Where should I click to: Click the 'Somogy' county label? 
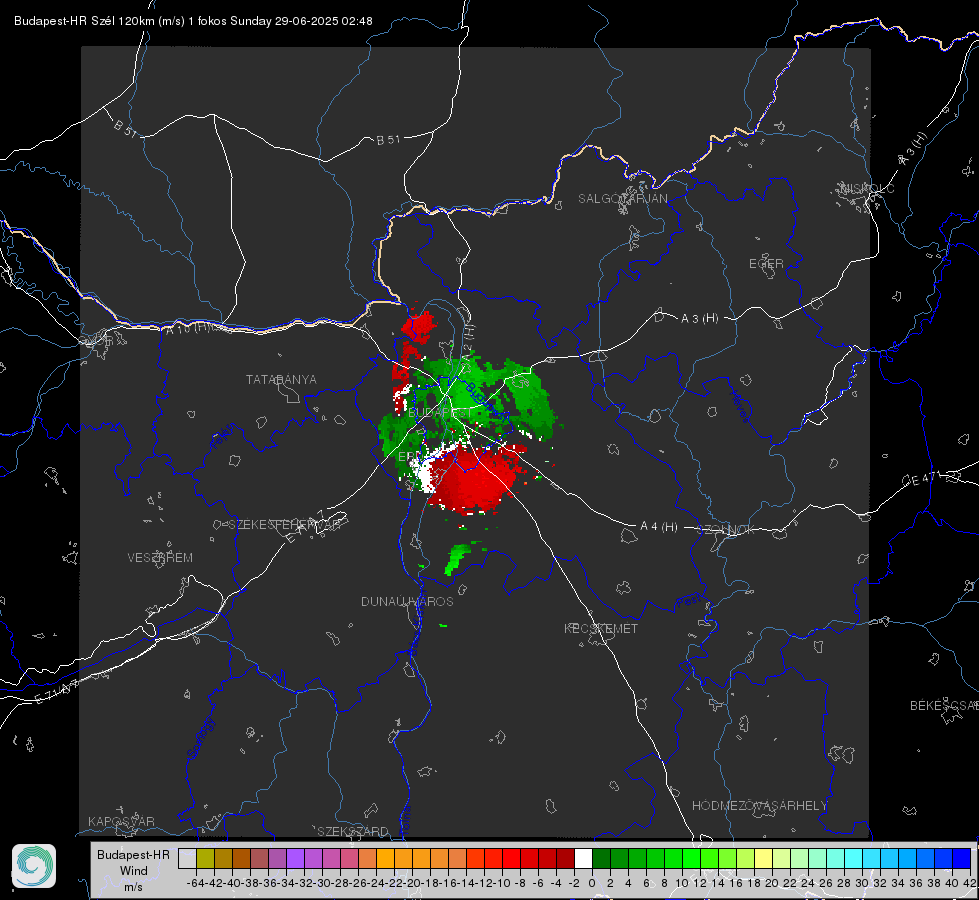pyautogui.click(x=200, y=738)
